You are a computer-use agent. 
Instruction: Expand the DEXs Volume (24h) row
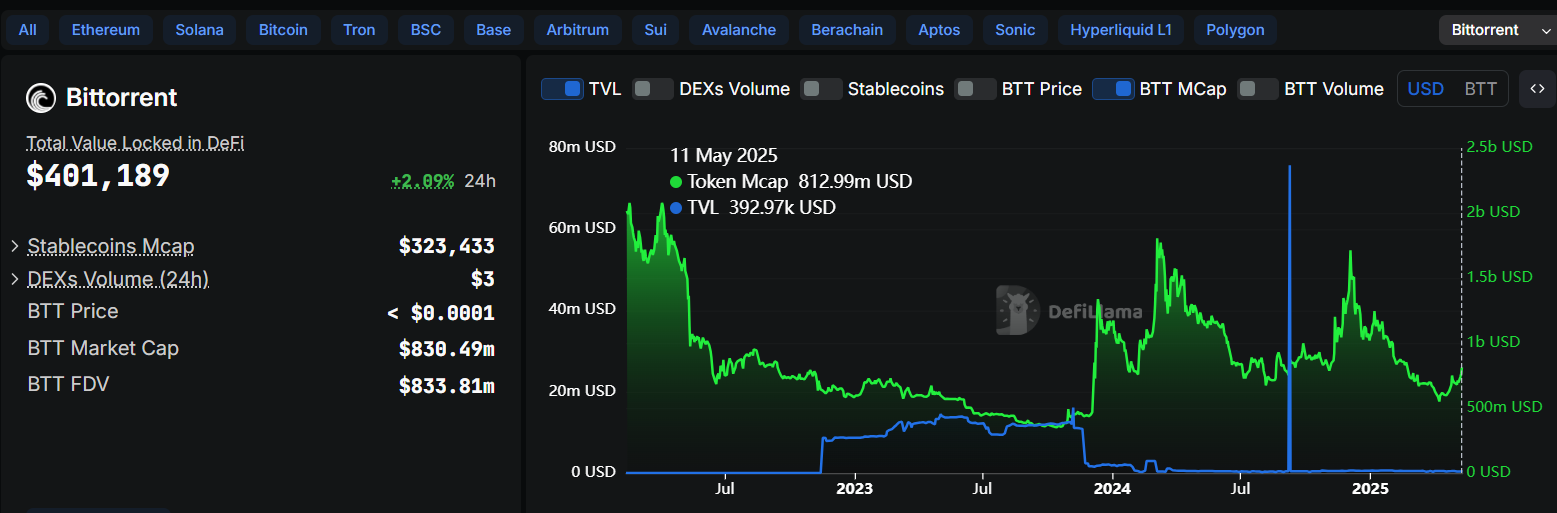pyautogui.click(x=15, y=279)
